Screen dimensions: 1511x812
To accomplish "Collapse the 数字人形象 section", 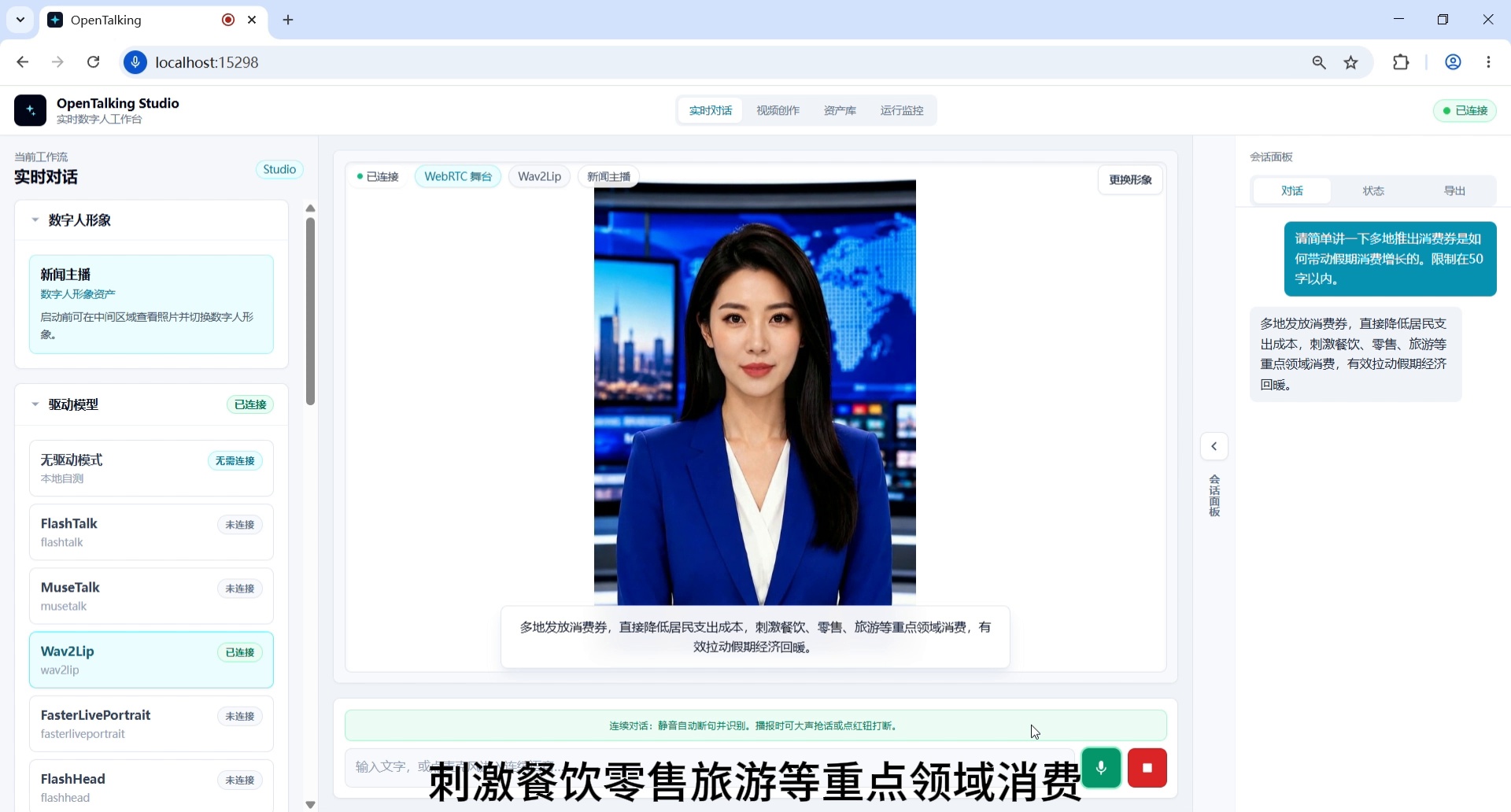I will point(35,220).
